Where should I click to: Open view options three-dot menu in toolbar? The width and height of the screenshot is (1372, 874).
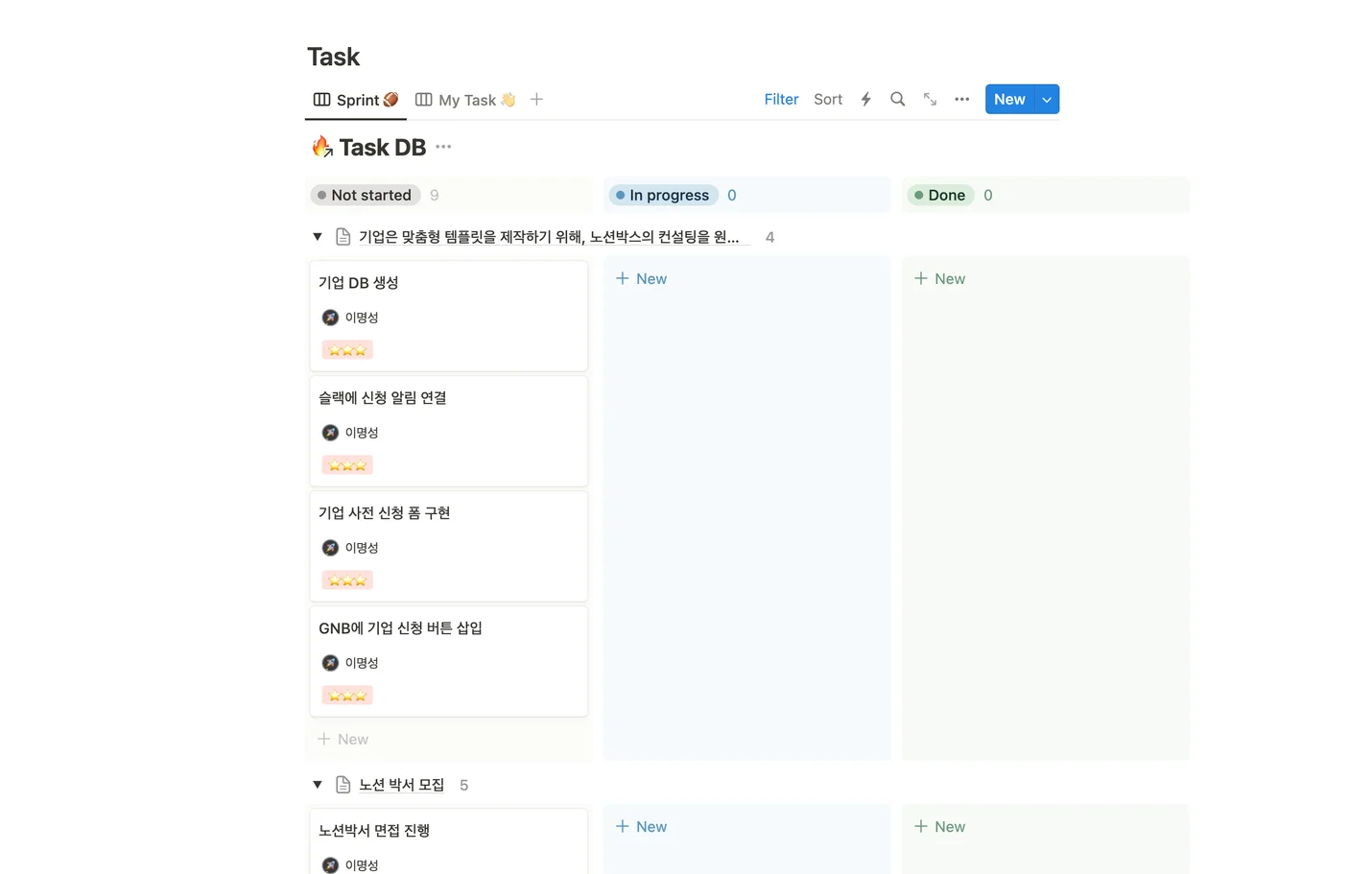961,99
